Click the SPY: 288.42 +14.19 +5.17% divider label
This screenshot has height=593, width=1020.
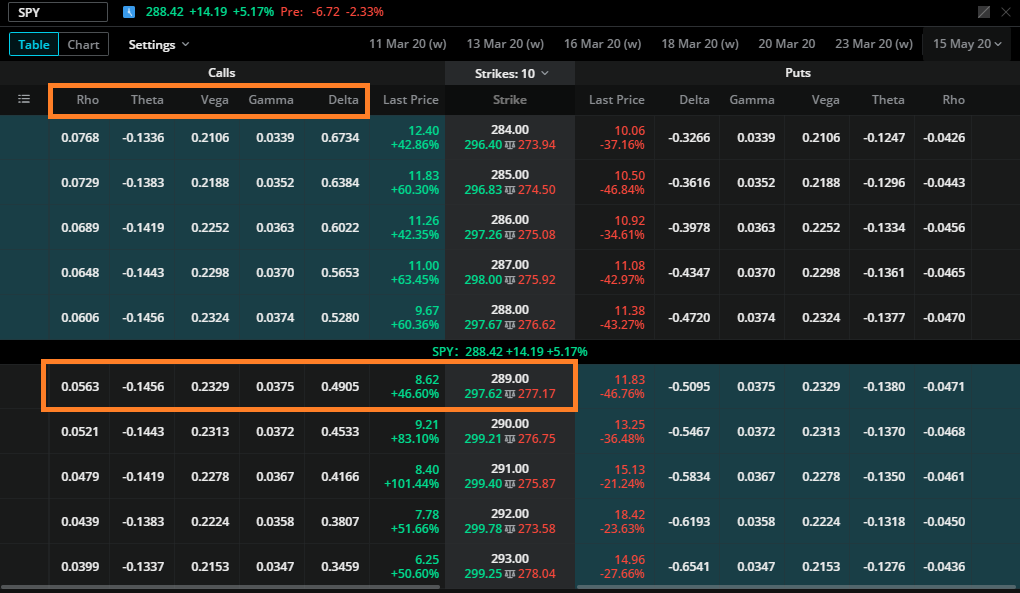pos(509,352)
